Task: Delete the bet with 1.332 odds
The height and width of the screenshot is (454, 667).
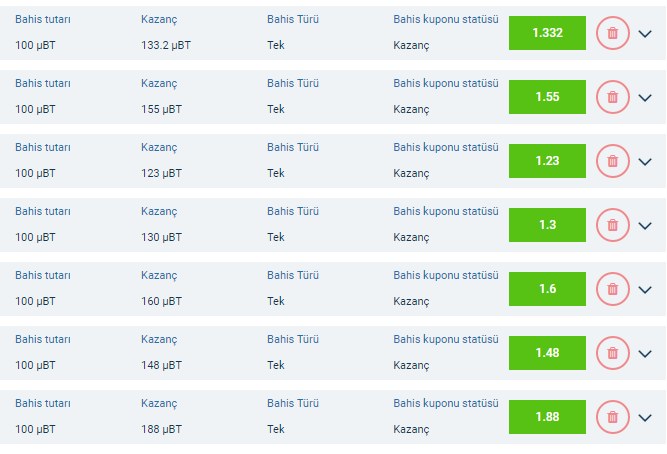Action: pos(613,33)
